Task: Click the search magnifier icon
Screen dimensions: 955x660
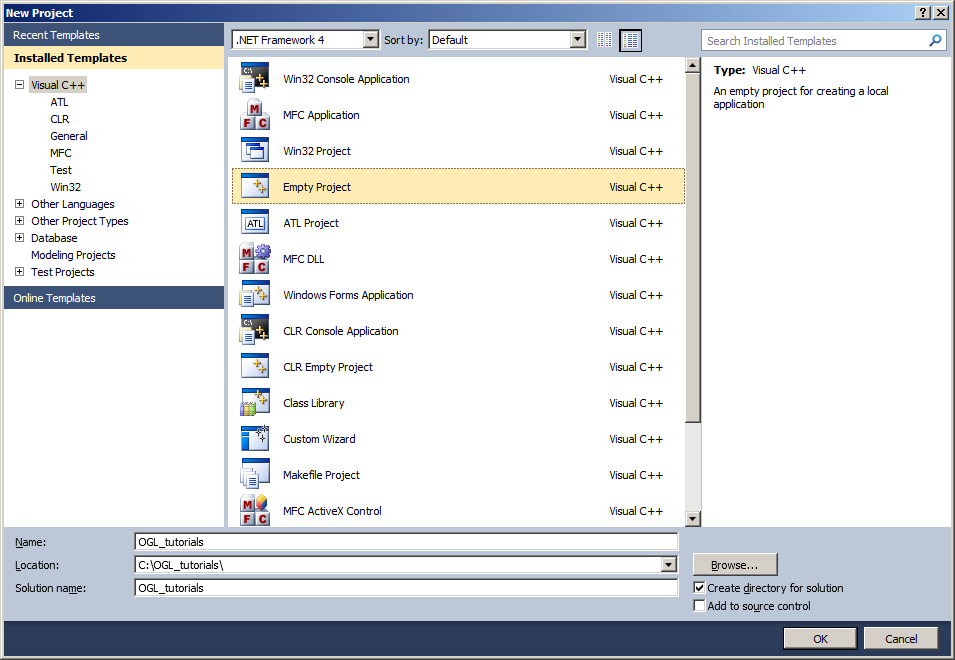Action: tap(935, 41)
